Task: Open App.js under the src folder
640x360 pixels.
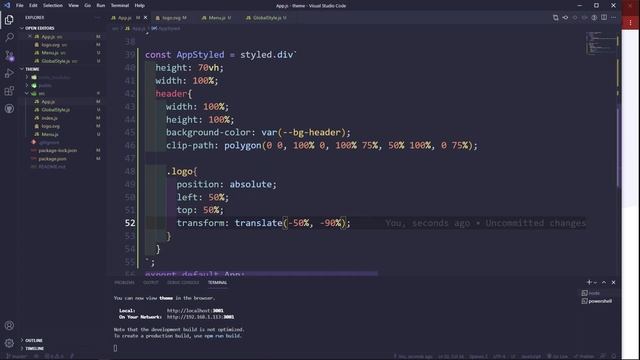Action: 48,102
